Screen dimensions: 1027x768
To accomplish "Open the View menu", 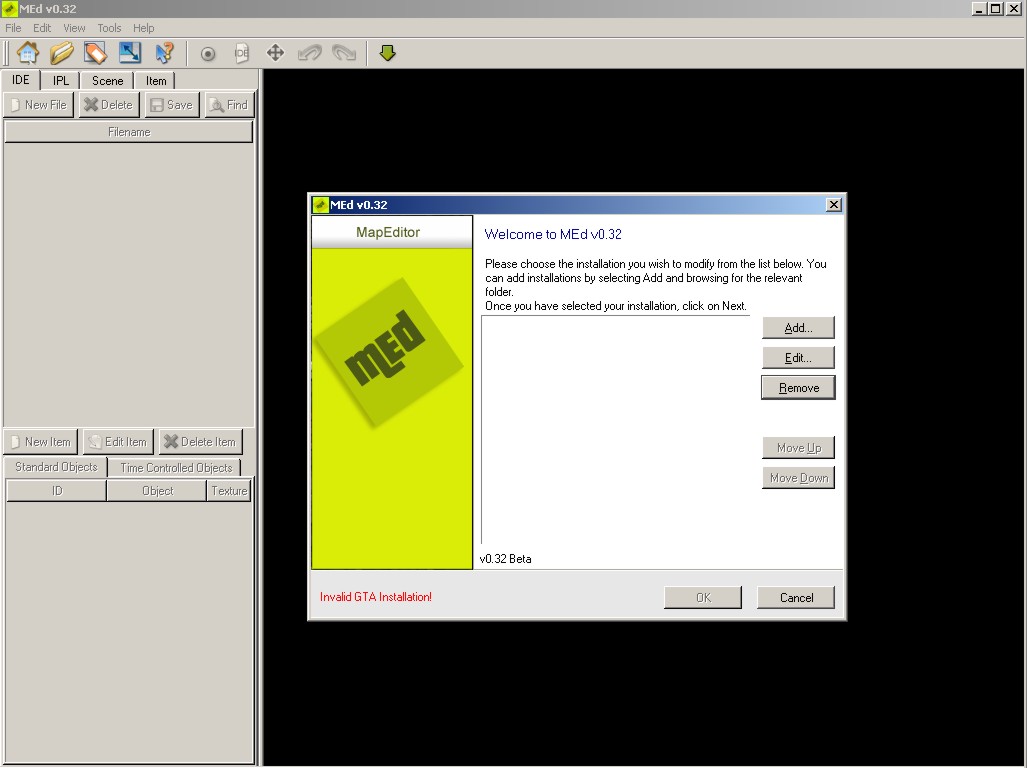I will point(74,28).
